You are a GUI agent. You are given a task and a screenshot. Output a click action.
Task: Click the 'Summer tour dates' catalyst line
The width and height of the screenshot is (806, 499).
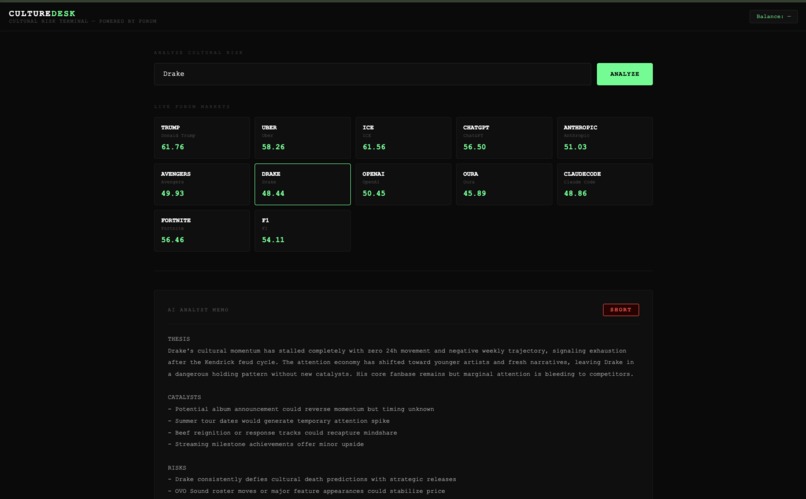point(279,421)
